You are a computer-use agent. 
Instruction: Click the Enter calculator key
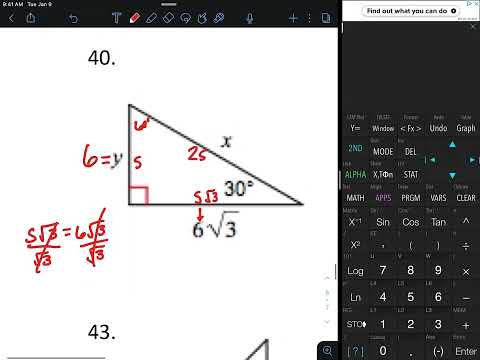(466, 351)
